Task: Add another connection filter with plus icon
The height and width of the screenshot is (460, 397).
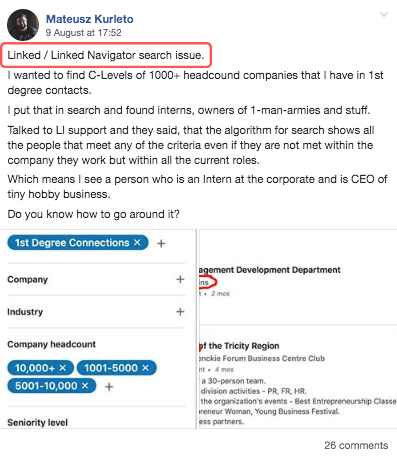Action: pos(161,244)
